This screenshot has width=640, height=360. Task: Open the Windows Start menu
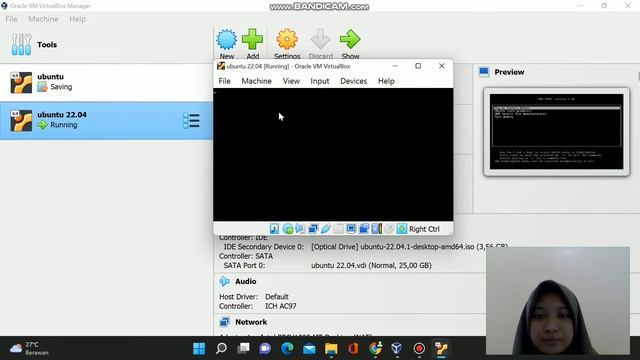(x=199, y=349)
